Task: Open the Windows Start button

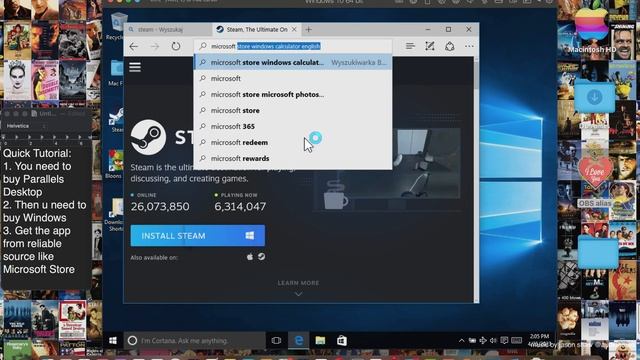Action: tap(113, 340)
